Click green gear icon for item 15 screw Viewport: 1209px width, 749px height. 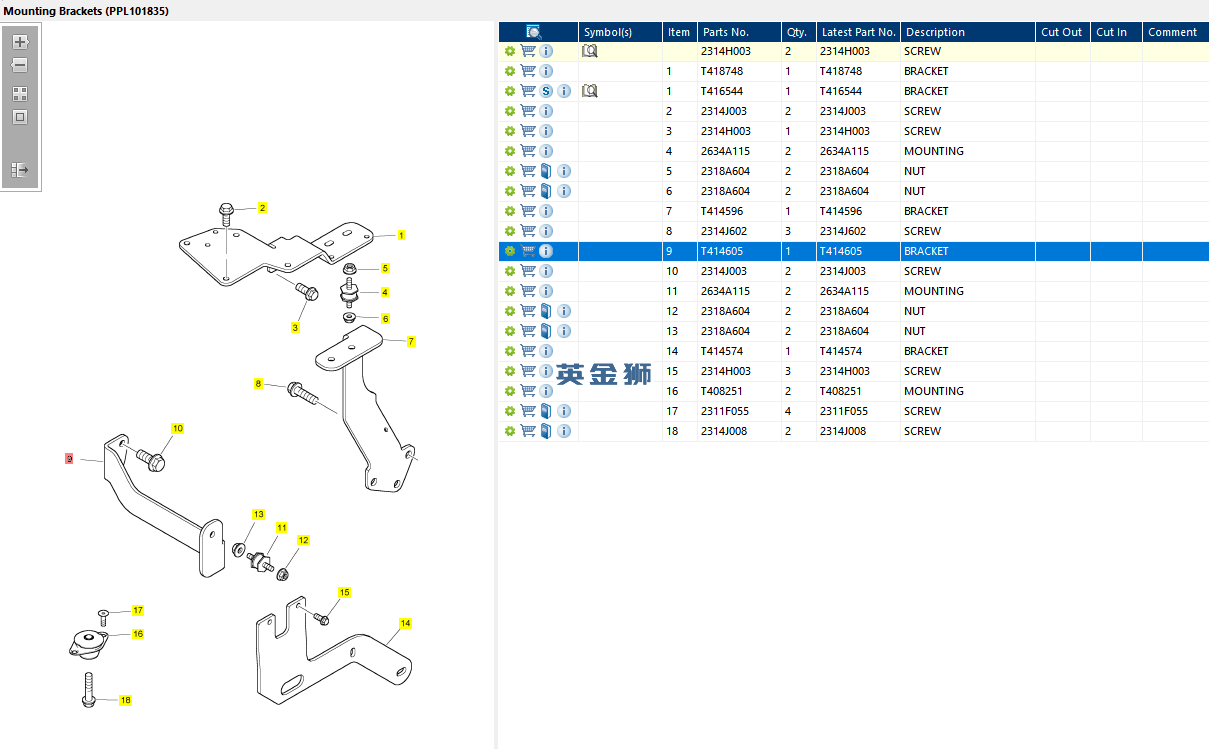(x=510, y=371)
